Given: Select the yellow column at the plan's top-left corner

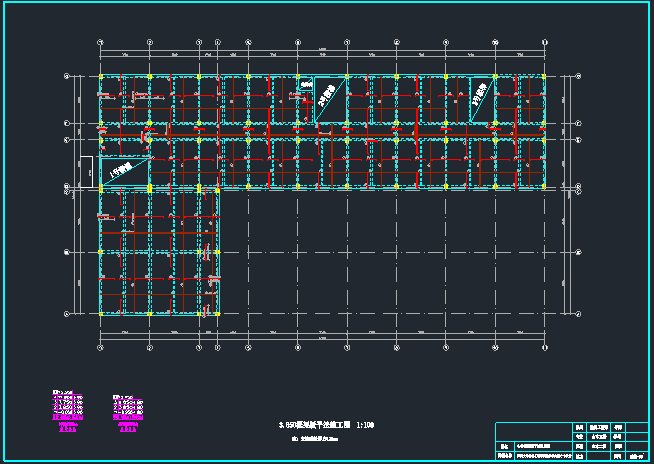Looking at the screenshot, I should 101,76.
